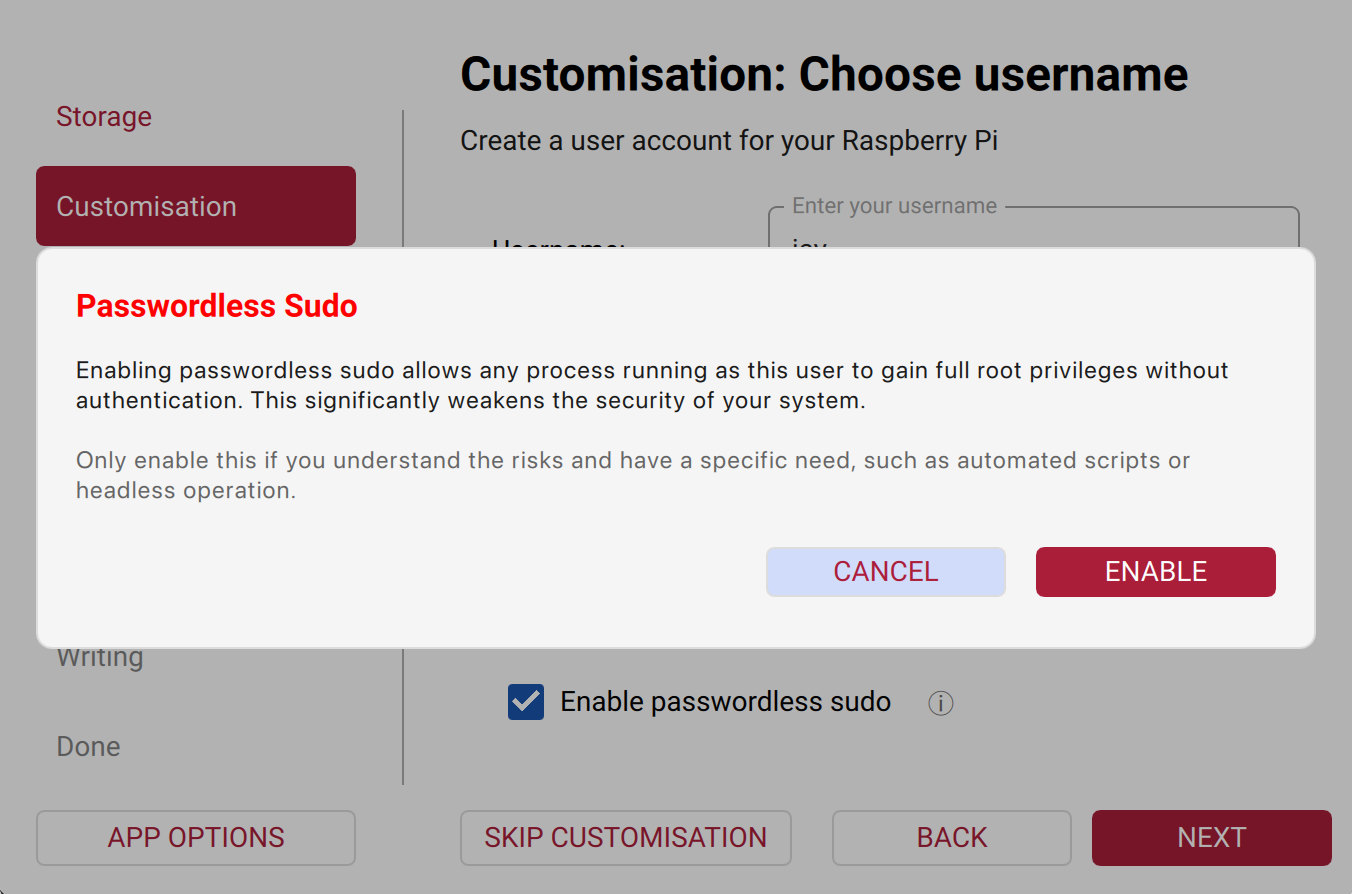The height and width of the screenshot is (894, 1352).
Task: Click the Customisation: Choose username heading
Action: tap(824, 73)
